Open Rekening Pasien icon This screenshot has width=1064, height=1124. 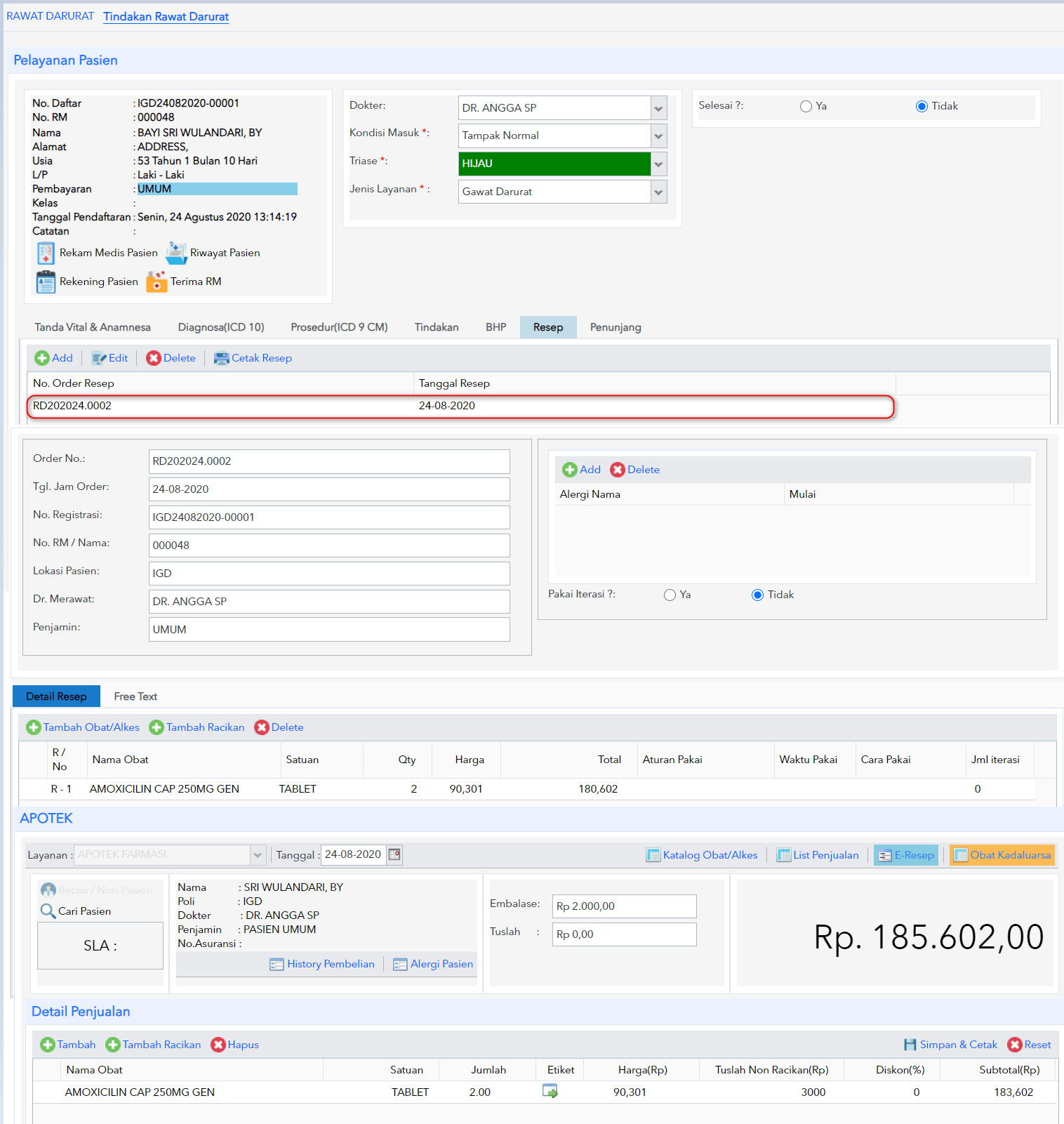[x=46, y=282]
